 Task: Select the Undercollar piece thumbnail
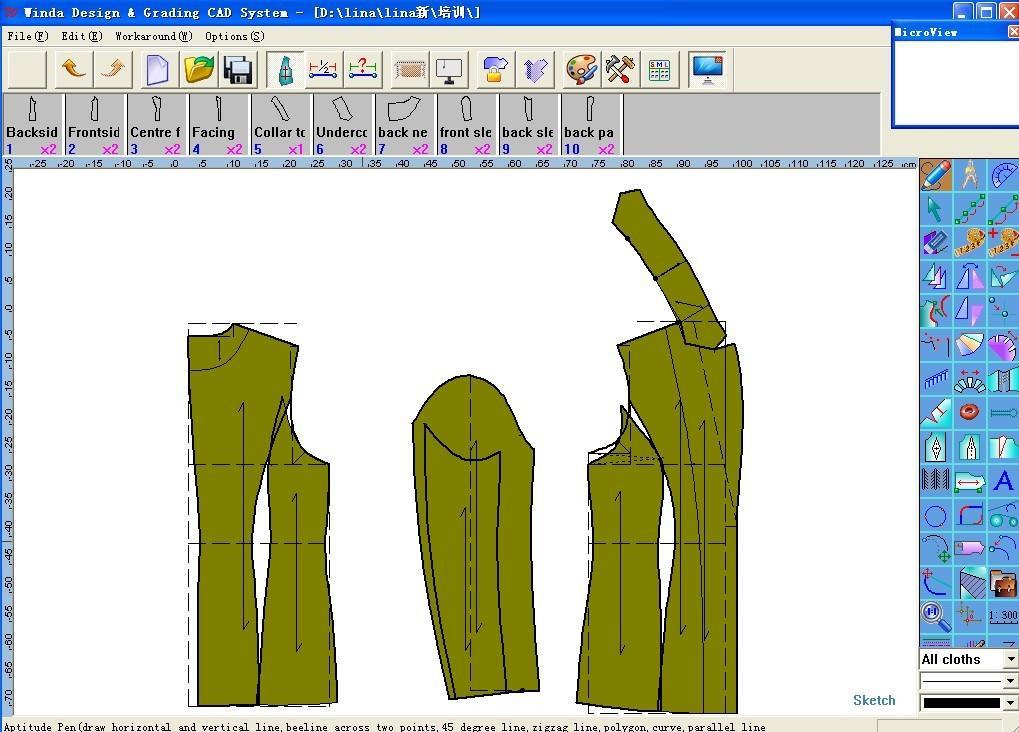click(x=342, y=125)
